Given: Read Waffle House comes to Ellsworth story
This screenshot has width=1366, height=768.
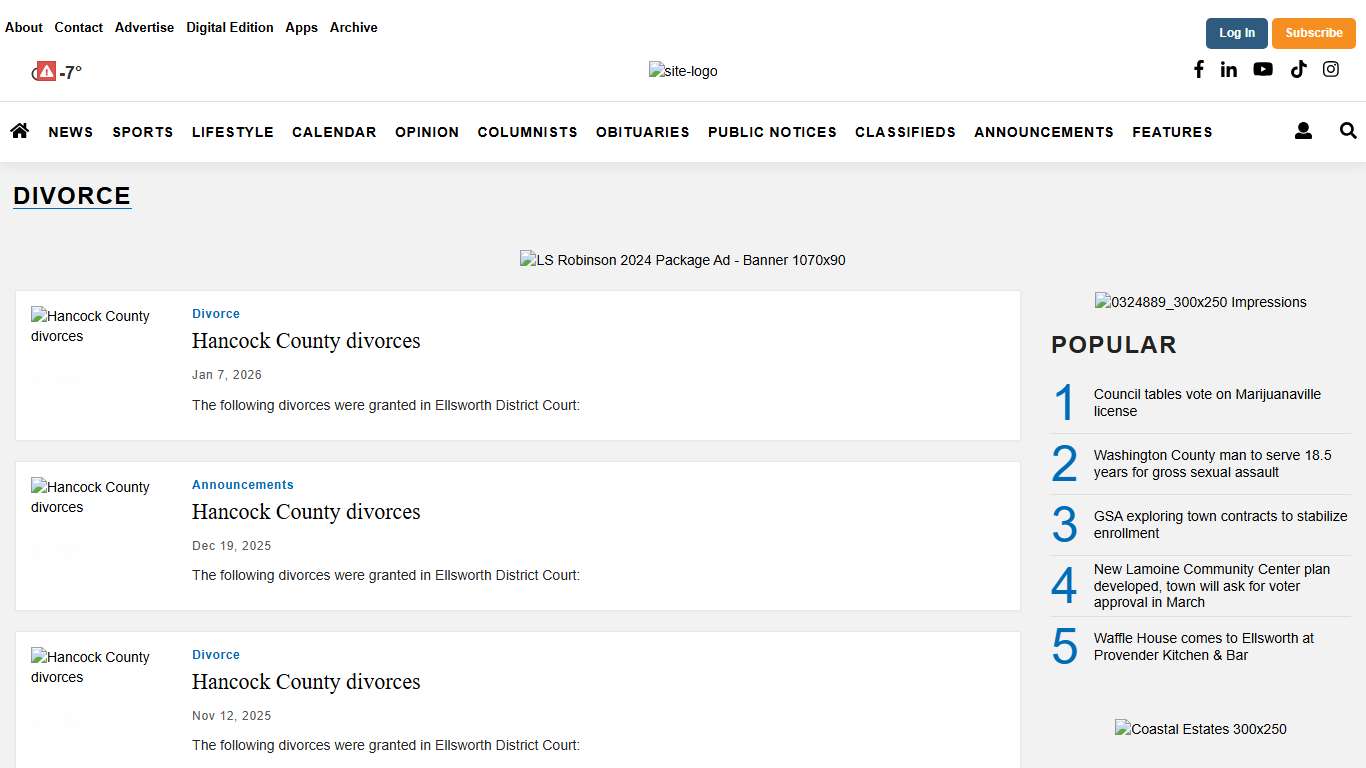Looking at the screenshot, I should coord(1203,646).
